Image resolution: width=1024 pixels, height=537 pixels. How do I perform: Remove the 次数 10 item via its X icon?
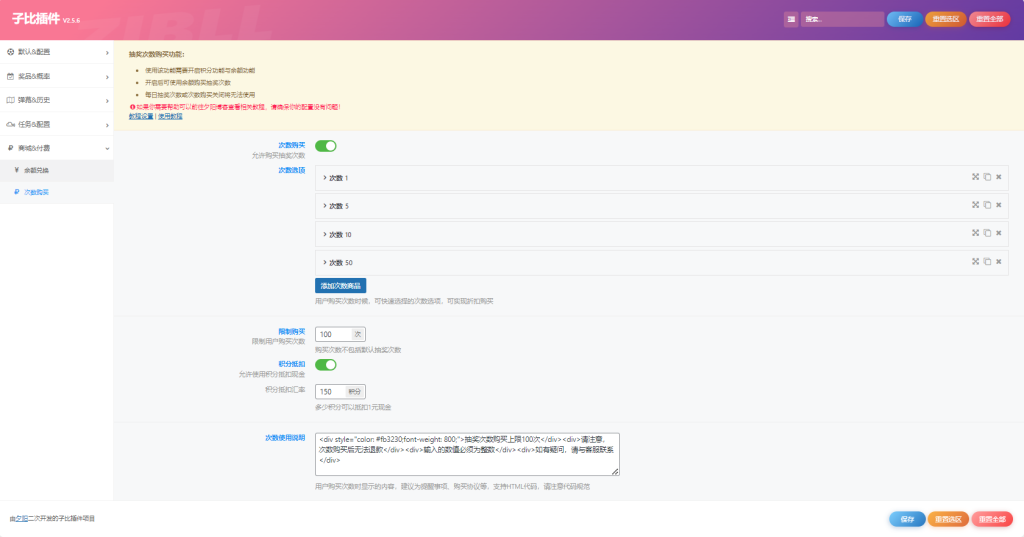[998, 233]
